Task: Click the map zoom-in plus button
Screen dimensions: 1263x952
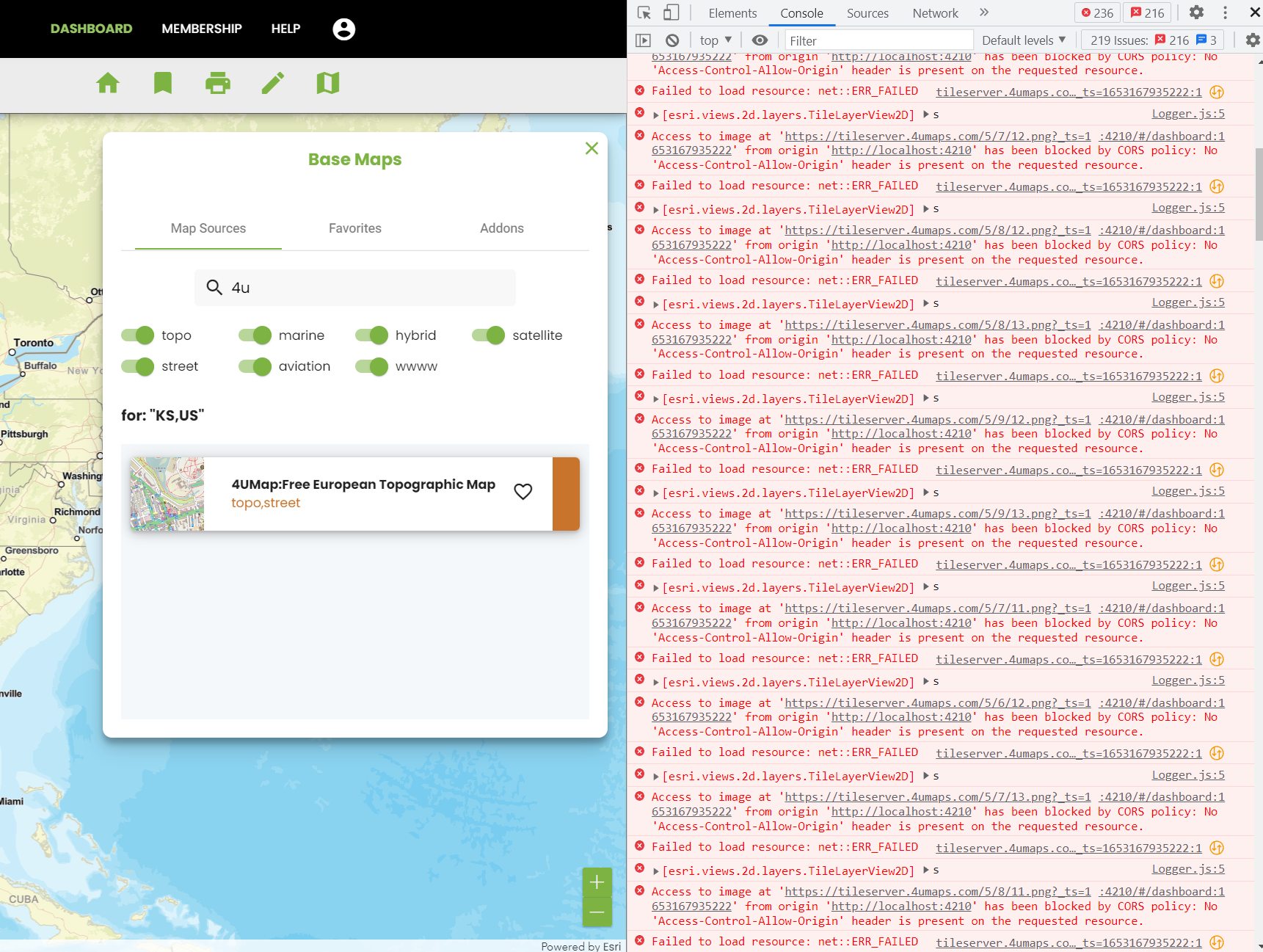Action: click(597, 882)
